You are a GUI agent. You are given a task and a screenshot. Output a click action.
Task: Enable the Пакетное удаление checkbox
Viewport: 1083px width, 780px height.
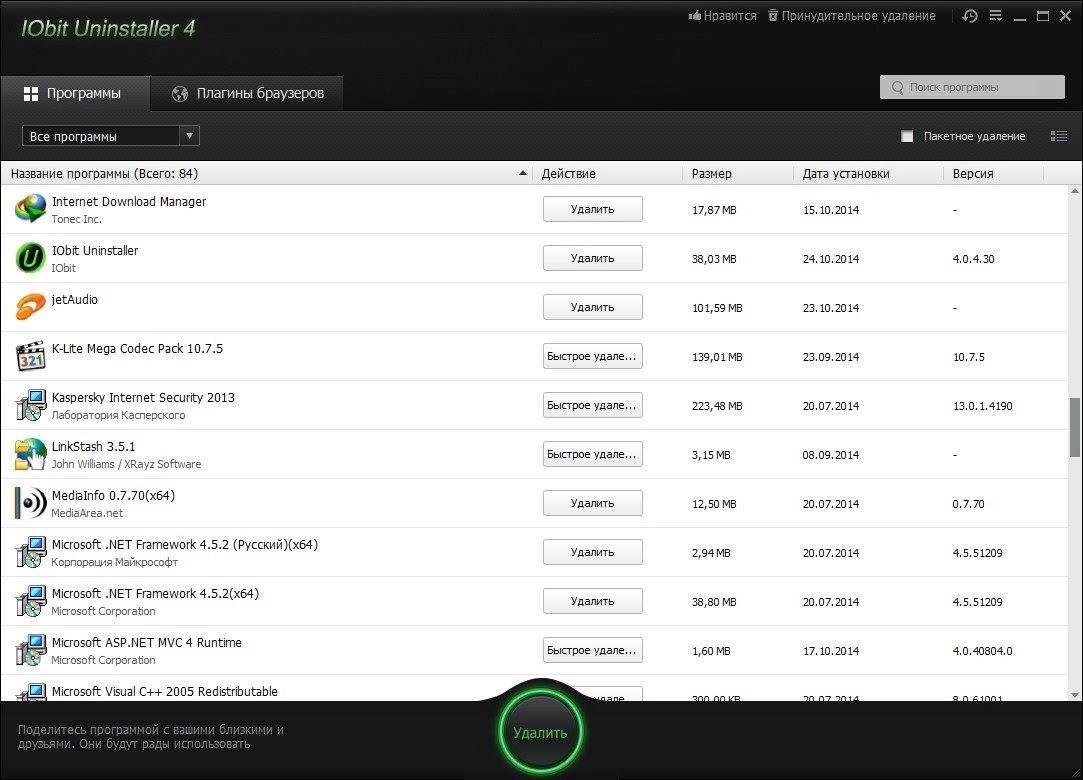coord(907,136)
